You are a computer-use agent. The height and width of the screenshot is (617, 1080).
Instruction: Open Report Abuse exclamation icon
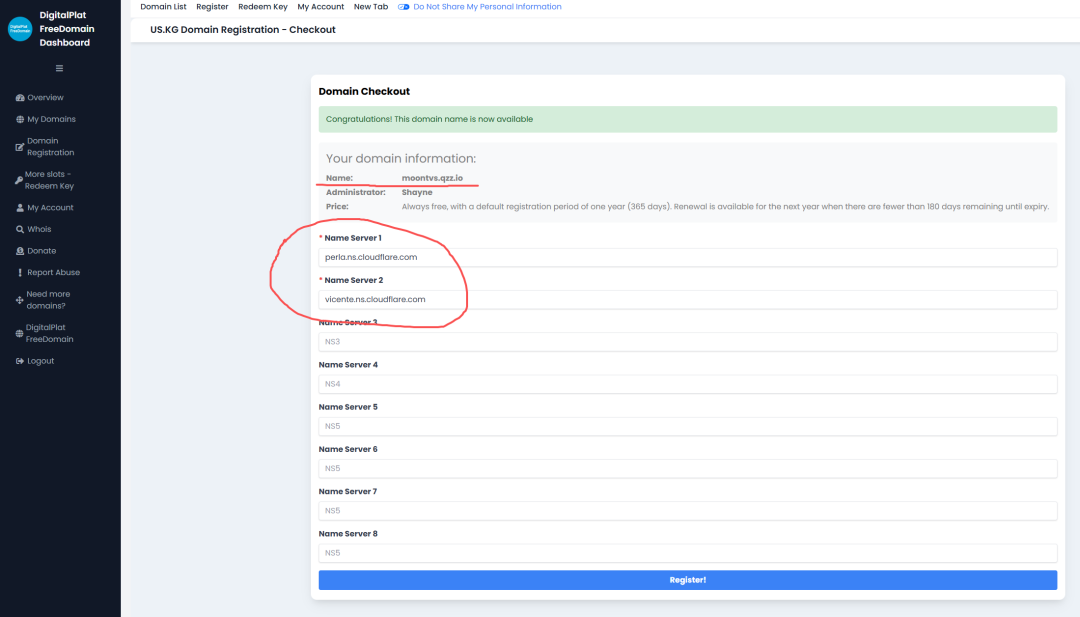[20, 273]
